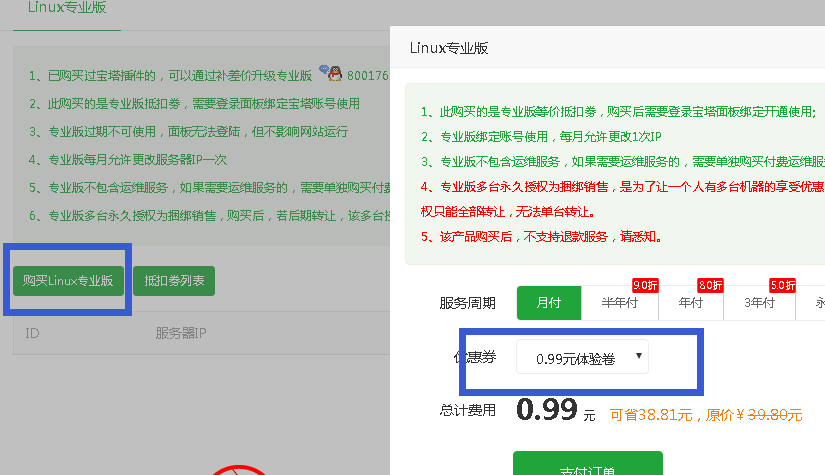Click background note 4 about 更改服务器IP一次
Viewport: 825px width, 475px height.
(x=128, y=159)
